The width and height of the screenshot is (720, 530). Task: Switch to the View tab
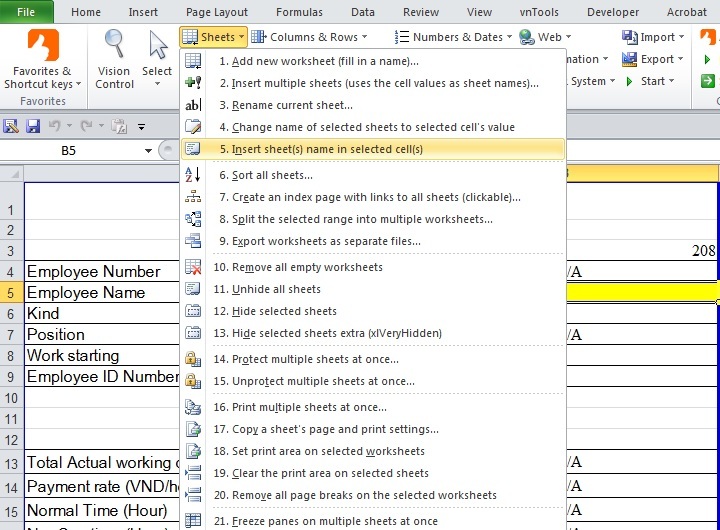(479, 12)
